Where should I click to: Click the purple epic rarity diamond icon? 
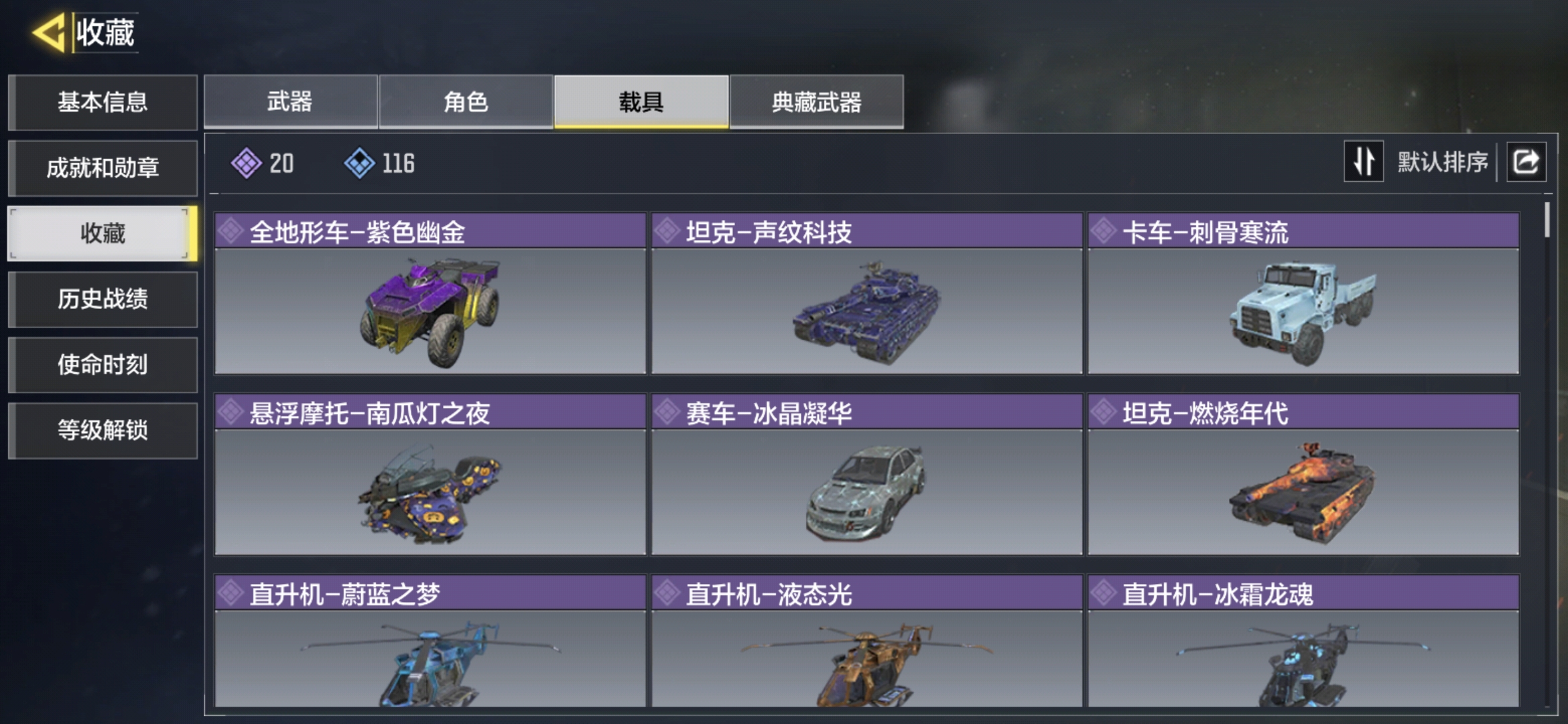tap(246, 163)
